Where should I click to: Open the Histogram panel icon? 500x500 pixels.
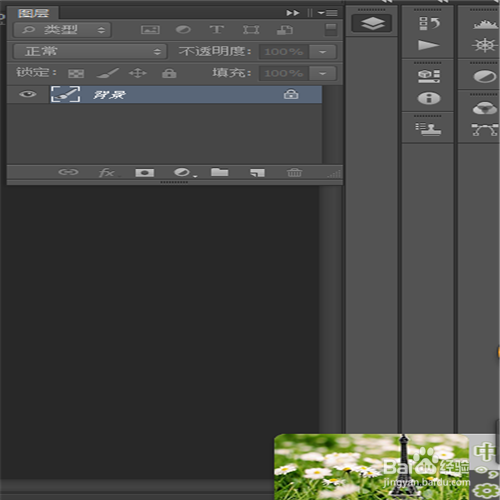click(485, 24)
